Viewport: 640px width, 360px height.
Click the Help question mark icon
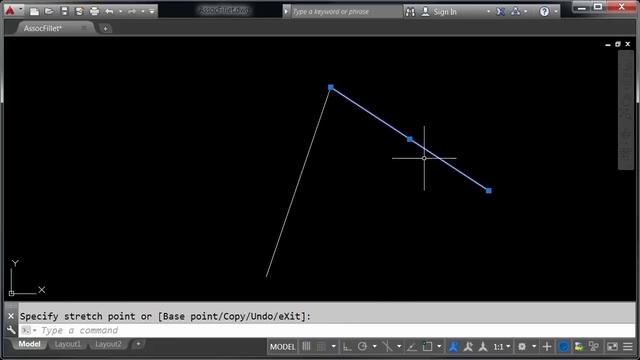coord(544,12)
